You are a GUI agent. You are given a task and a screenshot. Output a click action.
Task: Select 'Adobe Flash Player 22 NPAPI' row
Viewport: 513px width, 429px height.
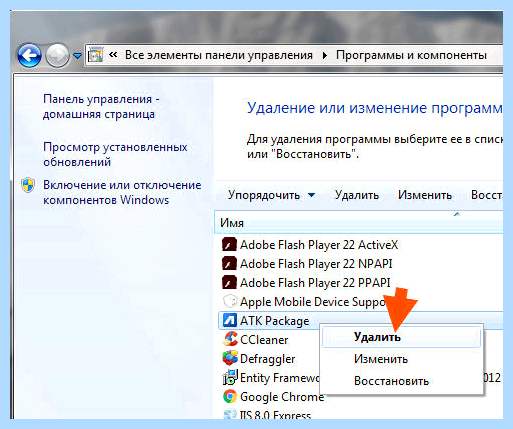click(316, 264)
